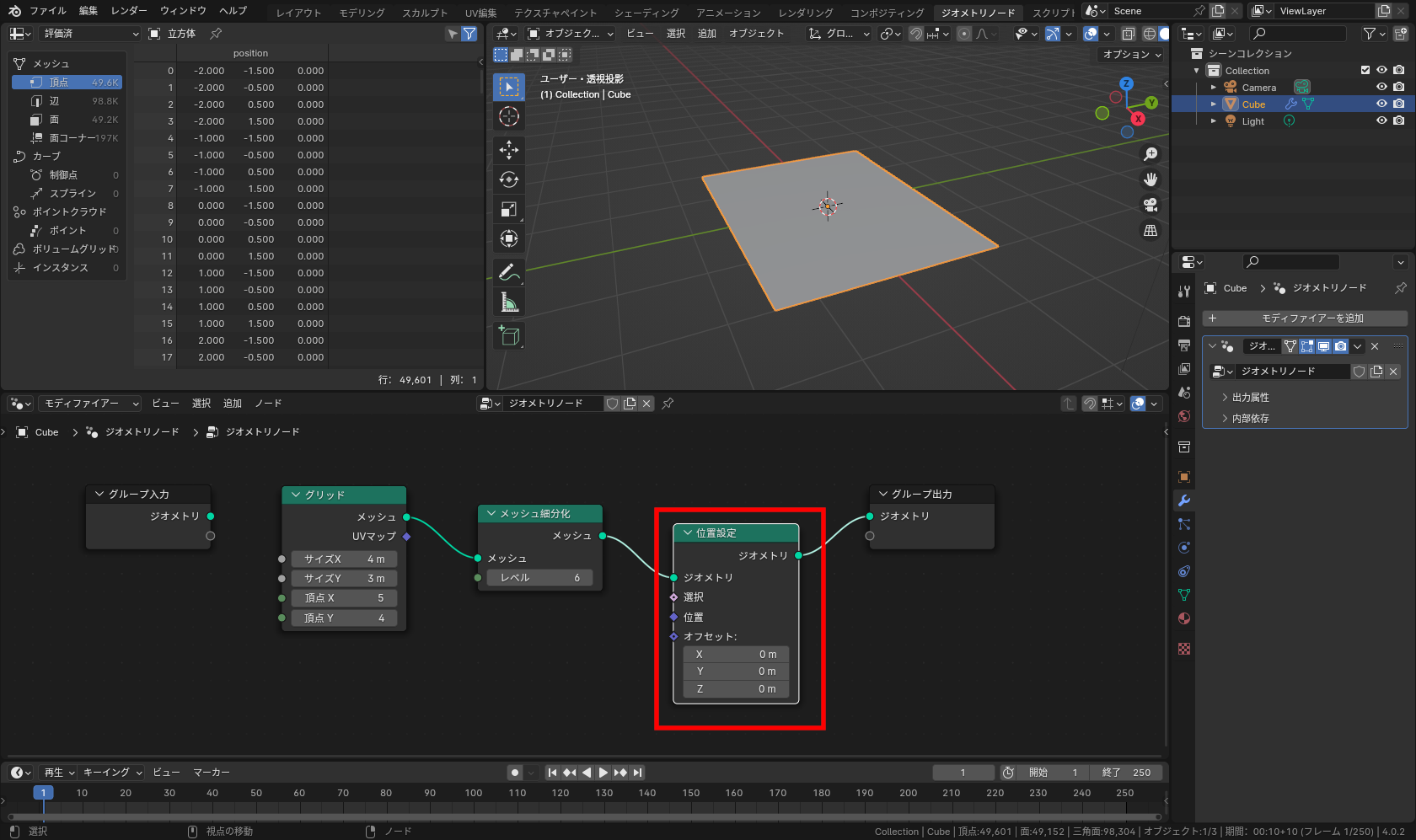This screenshot has height=840, width=1416.
Task: Select the Scale tool icon
Action: coord(509,209)
